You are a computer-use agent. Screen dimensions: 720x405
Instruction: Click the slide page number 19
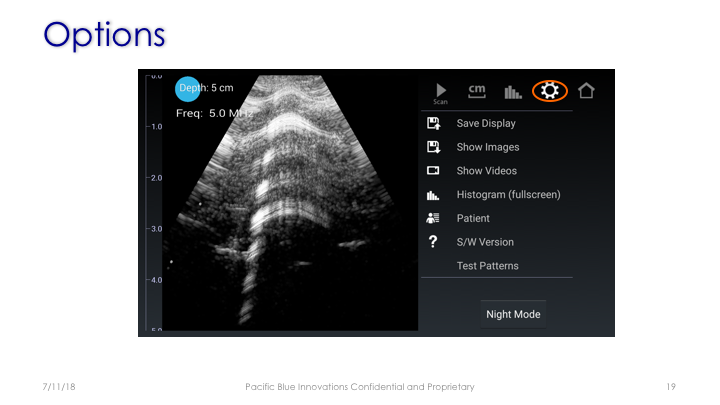tap(671, 387)
